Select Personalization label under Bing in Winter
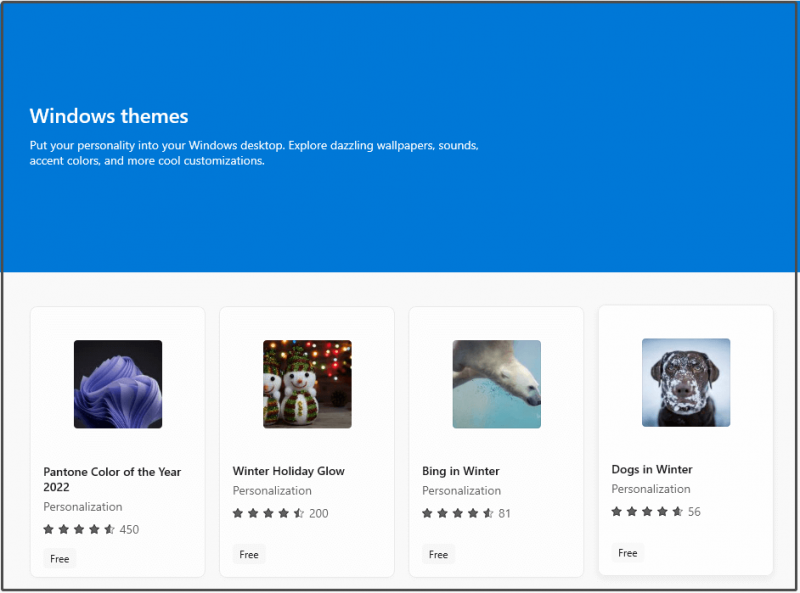The width and height of the screenshot is (800, 593). 462,491
